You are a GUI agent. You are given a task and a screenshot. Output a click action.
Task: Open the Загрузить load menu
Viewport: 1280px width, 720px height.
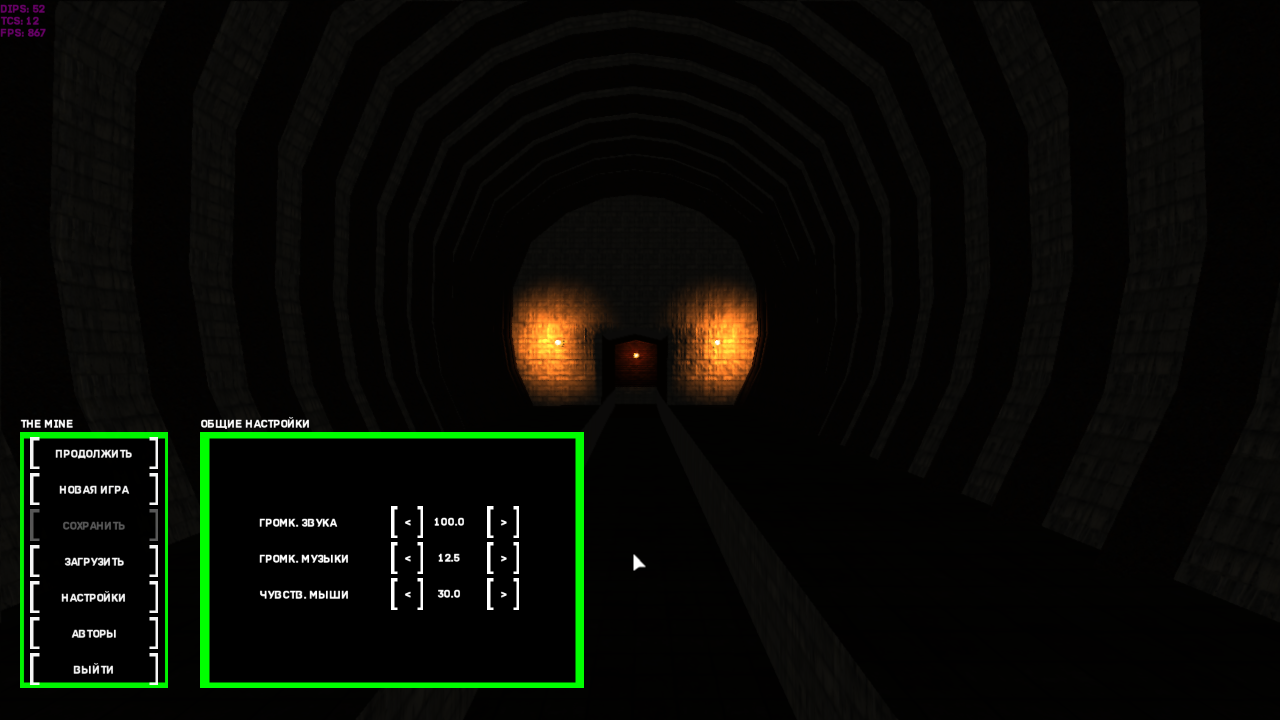click(x=94, y=561)
